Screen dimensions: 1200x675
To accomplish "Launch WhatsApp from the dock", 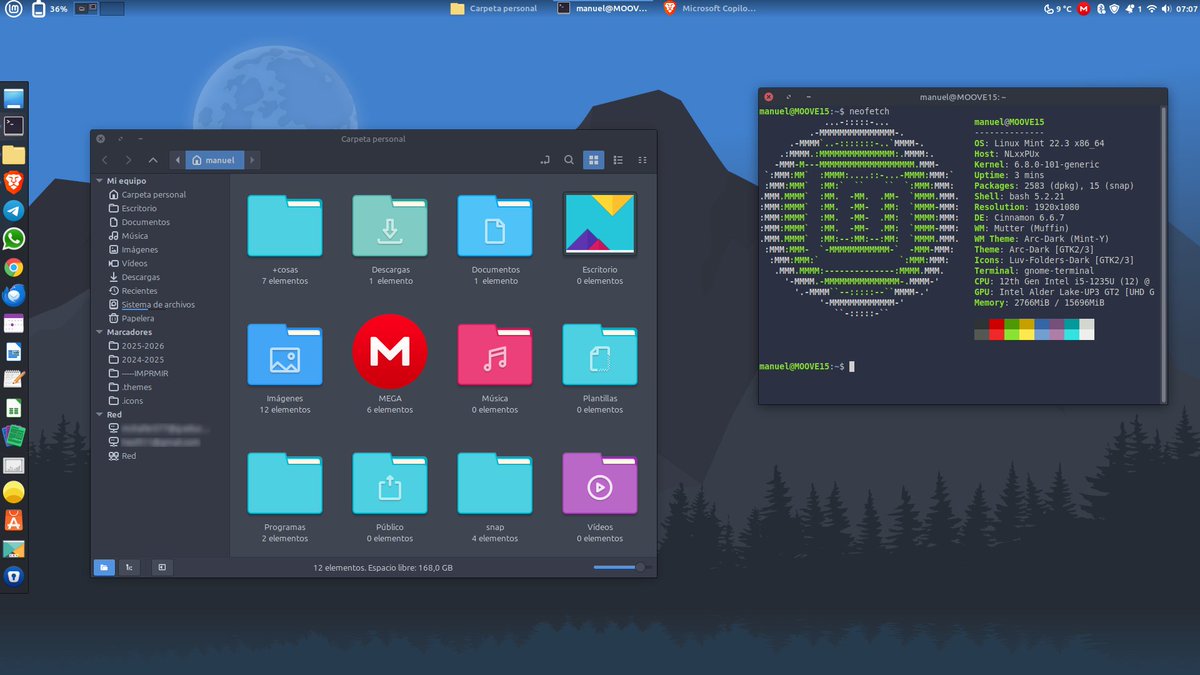I will coord(14,239).
